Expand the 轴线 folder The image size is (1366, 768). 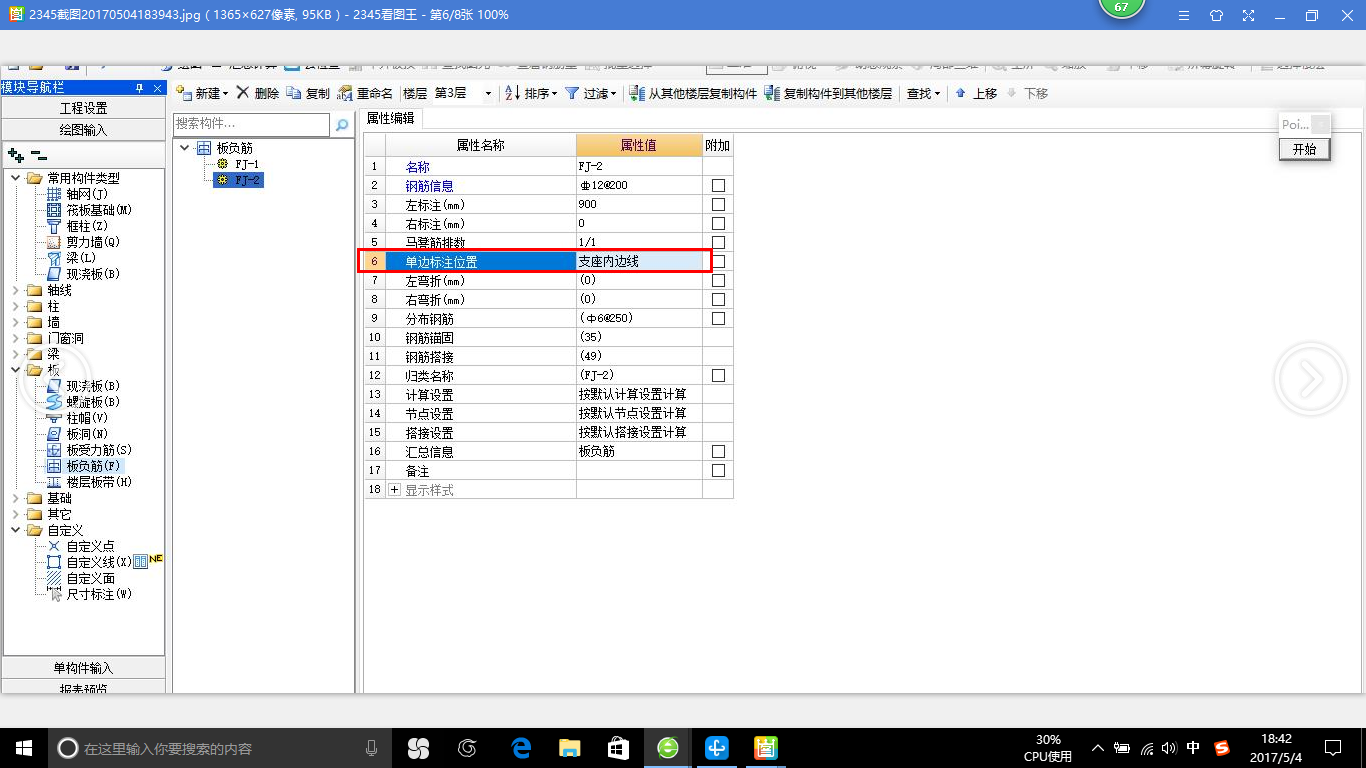[x=16, y=290]
